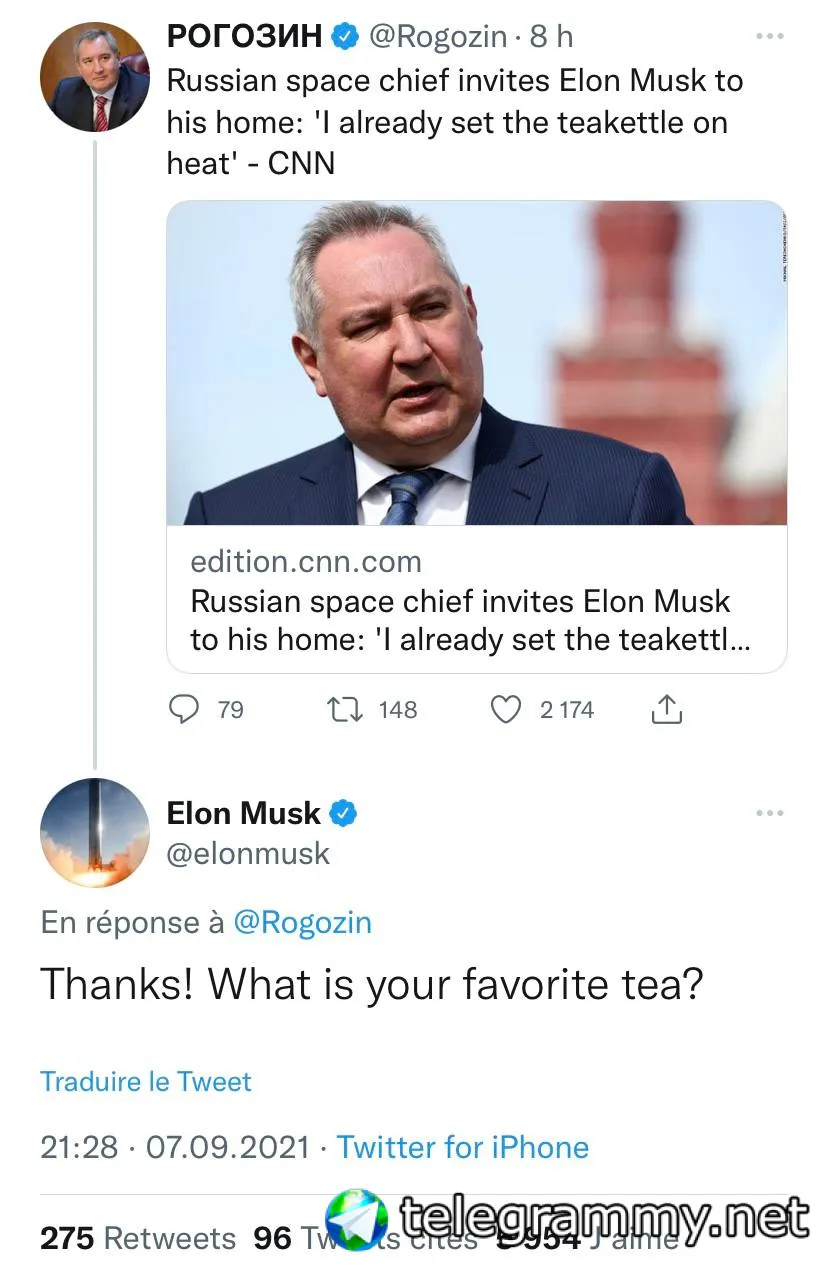Click "Traduire le Tweet" link

click(x=146, y=1081)
